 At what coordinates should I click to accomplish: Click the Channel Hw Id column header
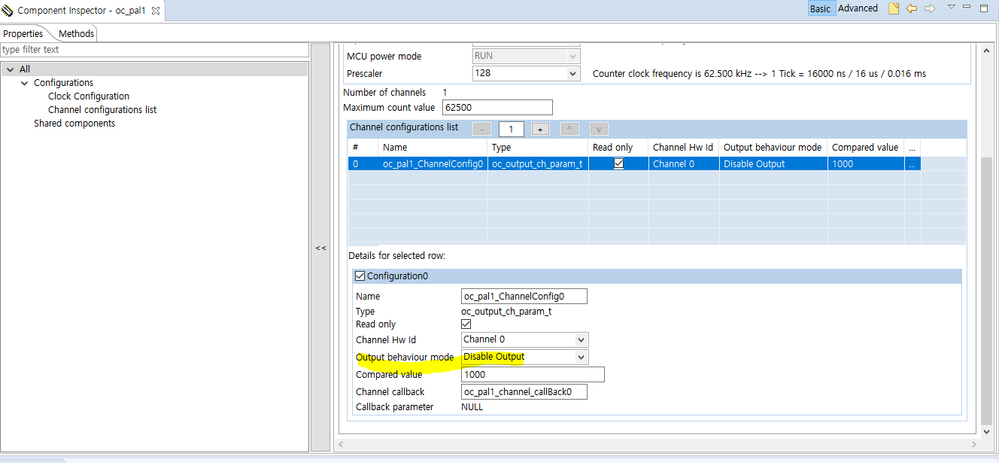[x=684, y=147]
